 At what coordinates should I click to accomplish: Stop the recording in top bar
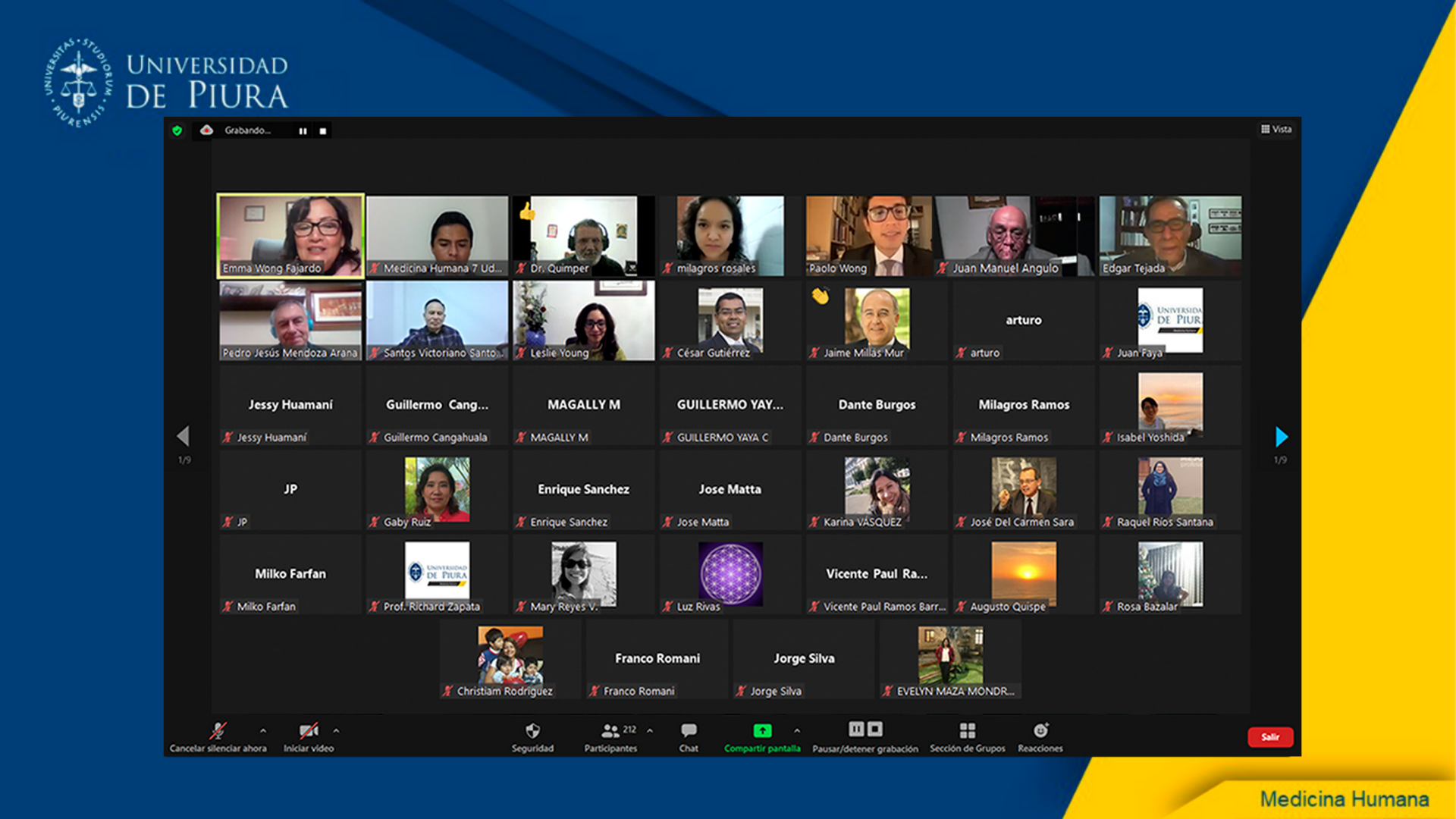pyautogui.click(x=323, y=131)
